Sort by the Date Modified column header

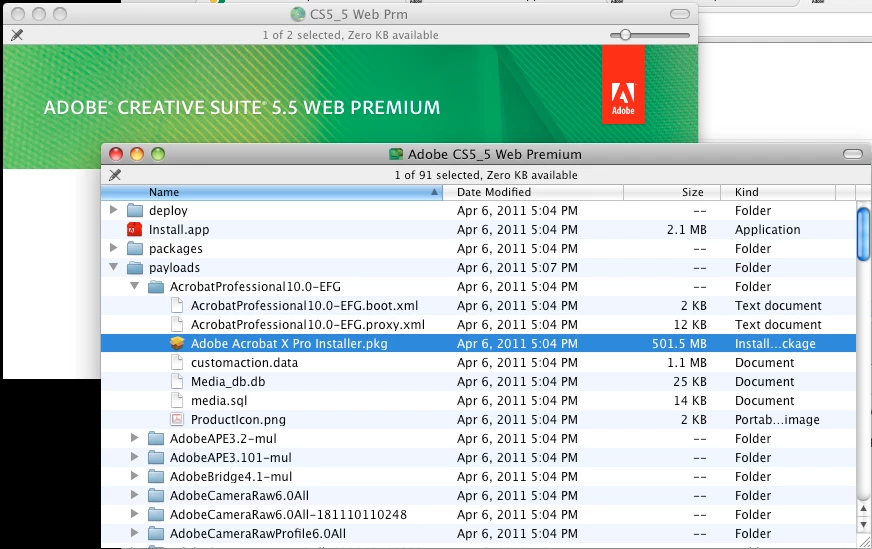[x=533, y=192]
